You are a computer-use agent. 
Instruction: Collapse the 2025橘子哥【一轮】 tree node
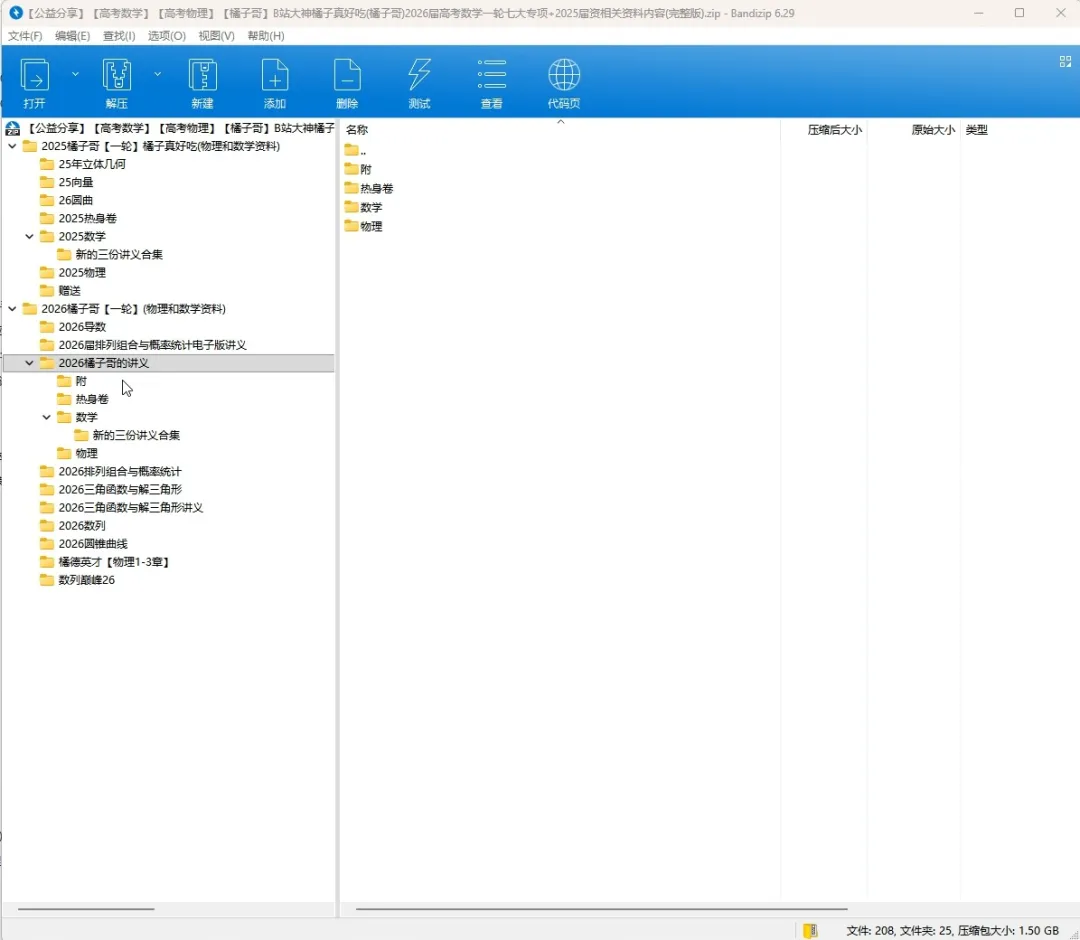pyautogui.click(x=12, y=146)
